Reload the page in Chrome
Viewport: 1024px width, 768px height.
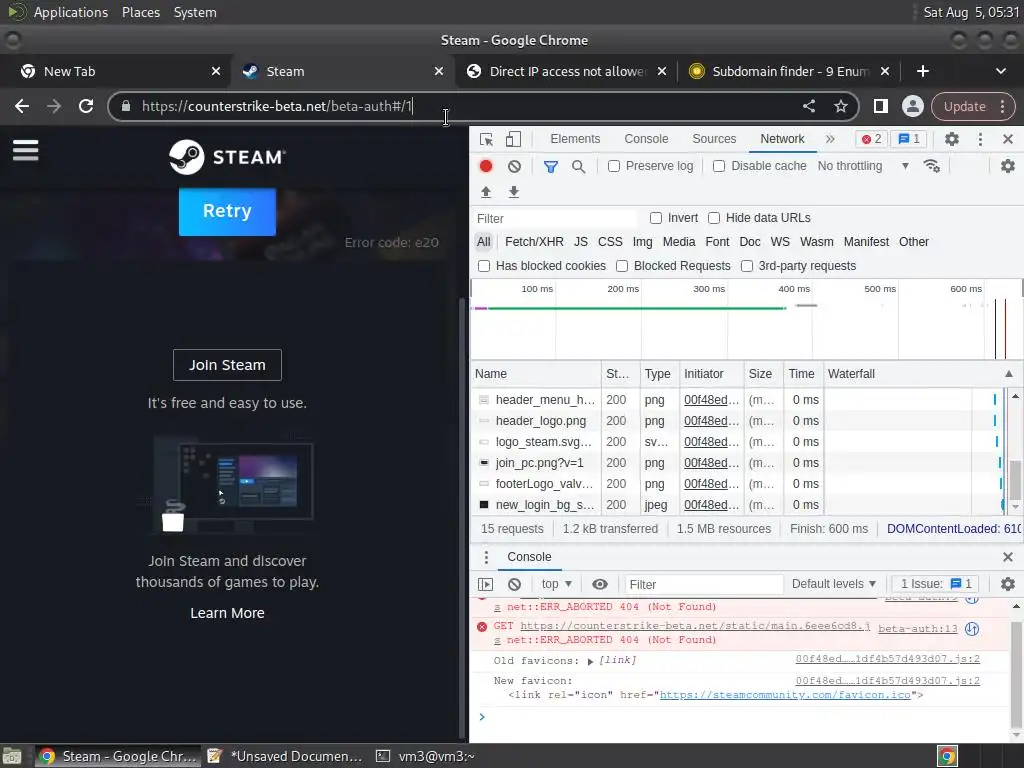[86, 106]
